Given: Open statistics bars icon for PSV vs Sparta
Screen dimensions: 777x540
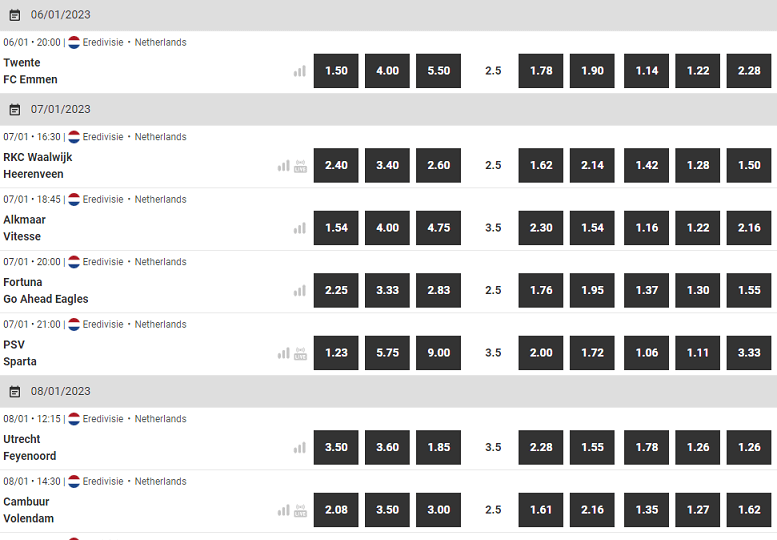Looking at the screenshot, I should click(283, 353).
